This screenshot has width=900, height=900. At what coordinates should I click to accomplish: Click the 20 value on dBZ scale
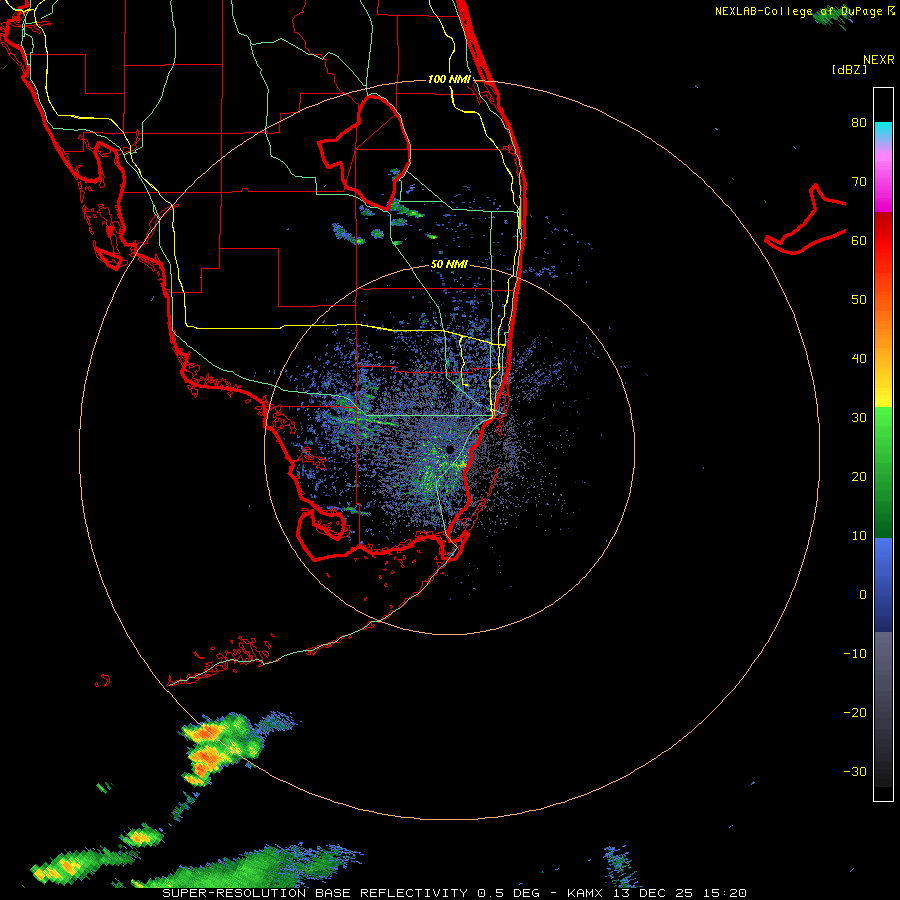point(859,476)
